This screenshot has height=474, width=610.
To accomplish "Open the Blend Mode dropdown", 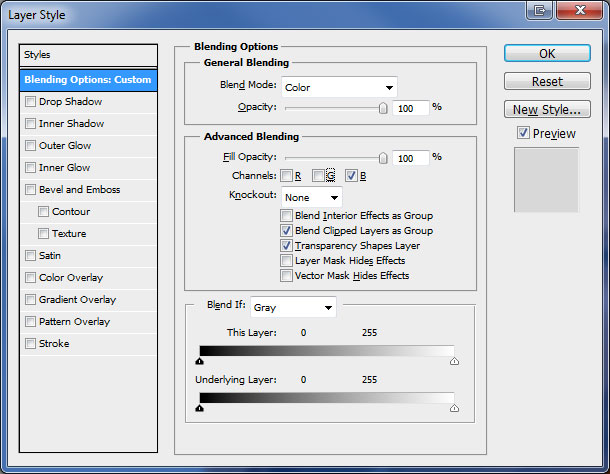I will [x=339, y=87].
